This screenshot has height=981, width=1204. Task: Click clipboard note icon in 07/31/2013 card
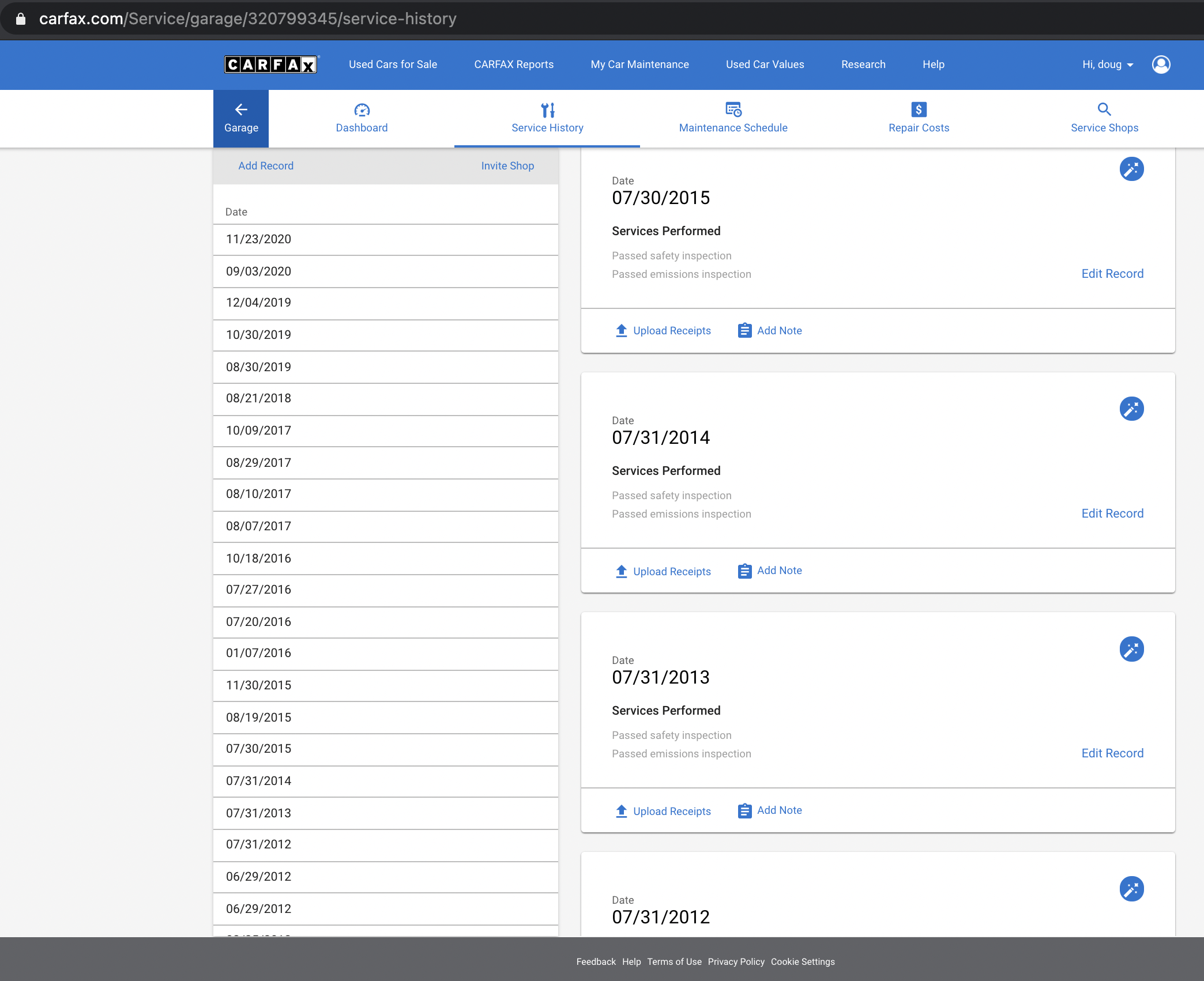pyautogui.click(x=744, y=810)
